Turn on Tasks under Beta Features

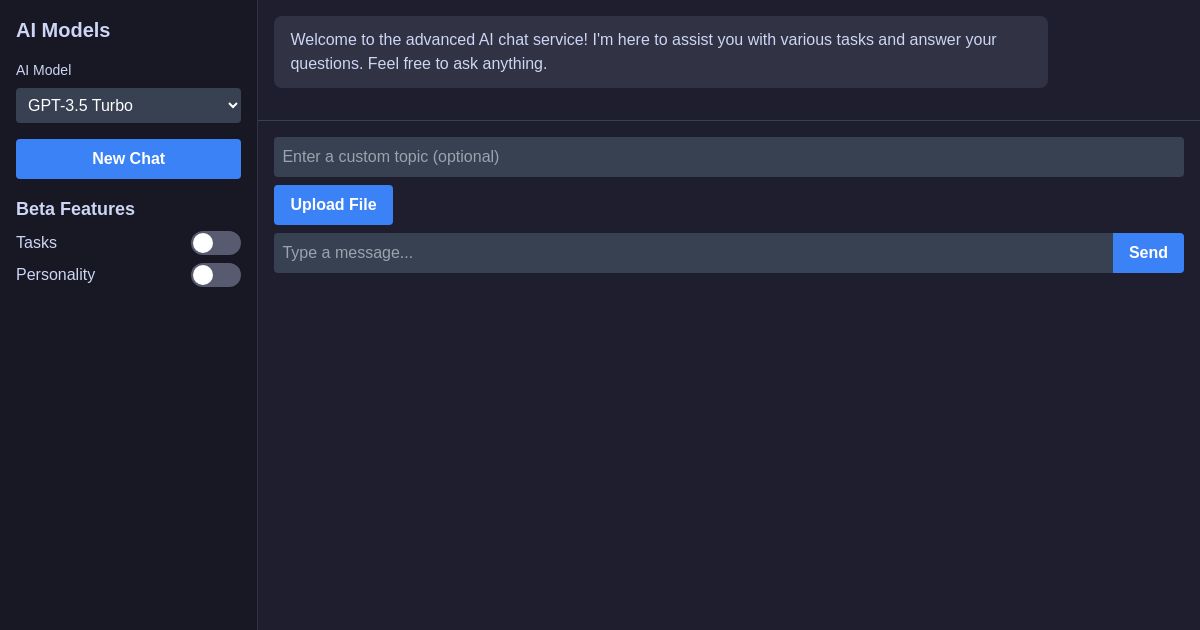click(x=216, y=243)
